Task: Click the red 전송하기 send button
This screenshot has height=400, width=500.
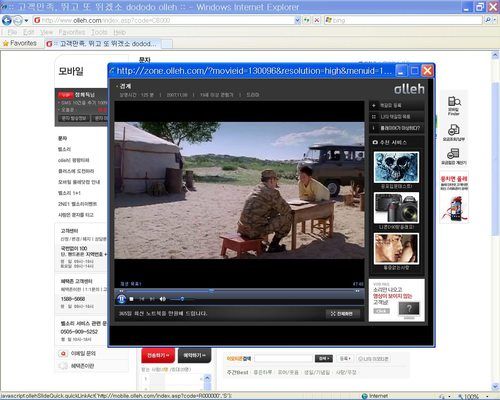Action: pyautogui.click(x=158, y=356)
